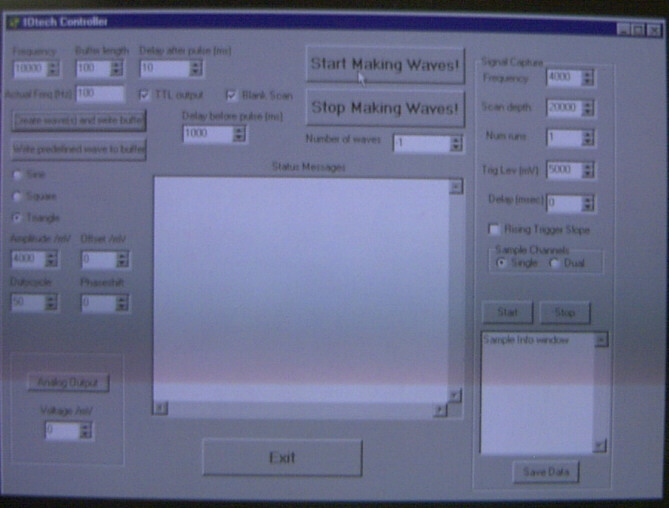Click inside the Status Messages text area
669x508 pixels.
301,290
